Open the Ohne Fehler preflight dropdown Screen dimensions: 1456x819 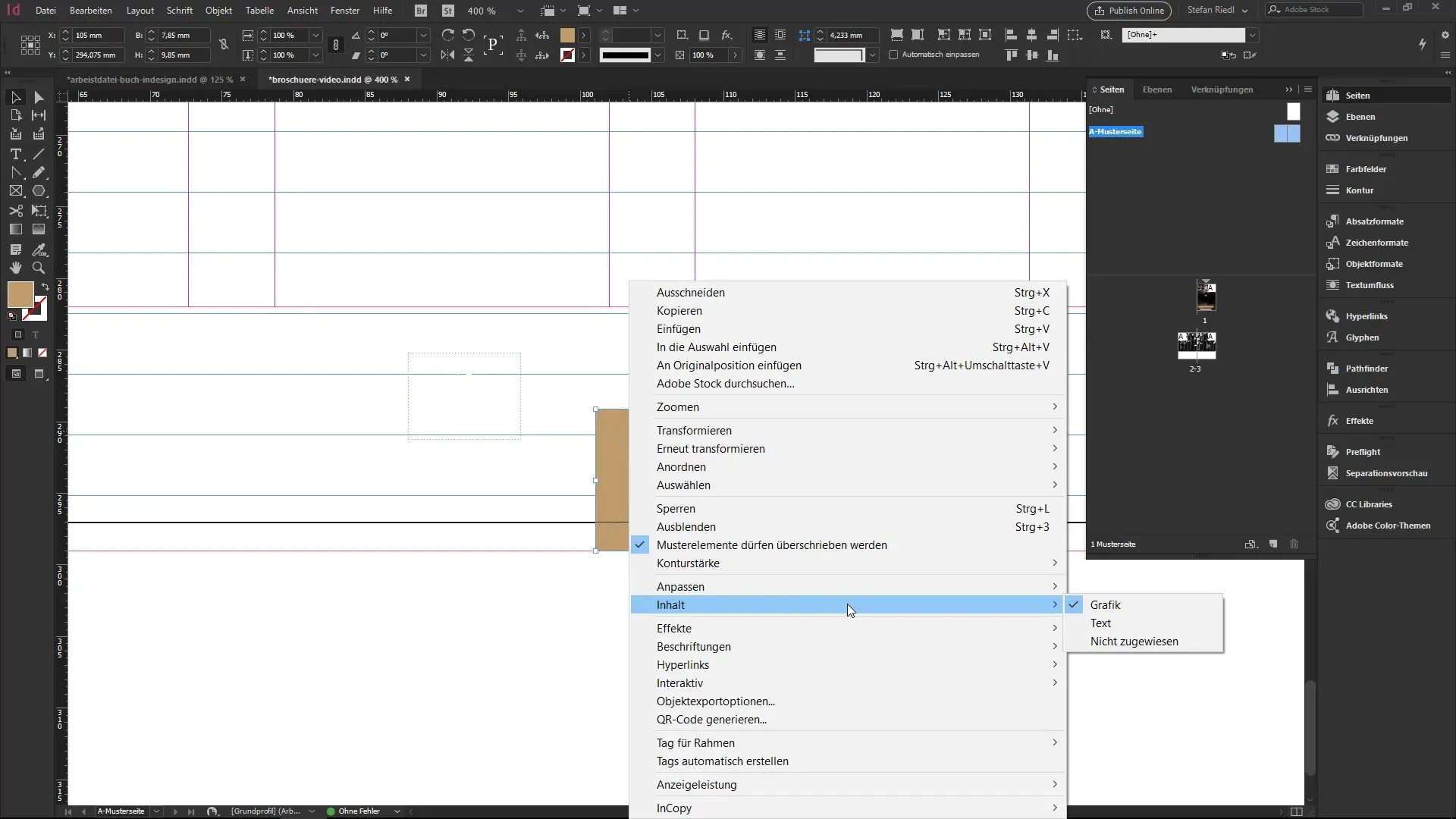[397, 811]
